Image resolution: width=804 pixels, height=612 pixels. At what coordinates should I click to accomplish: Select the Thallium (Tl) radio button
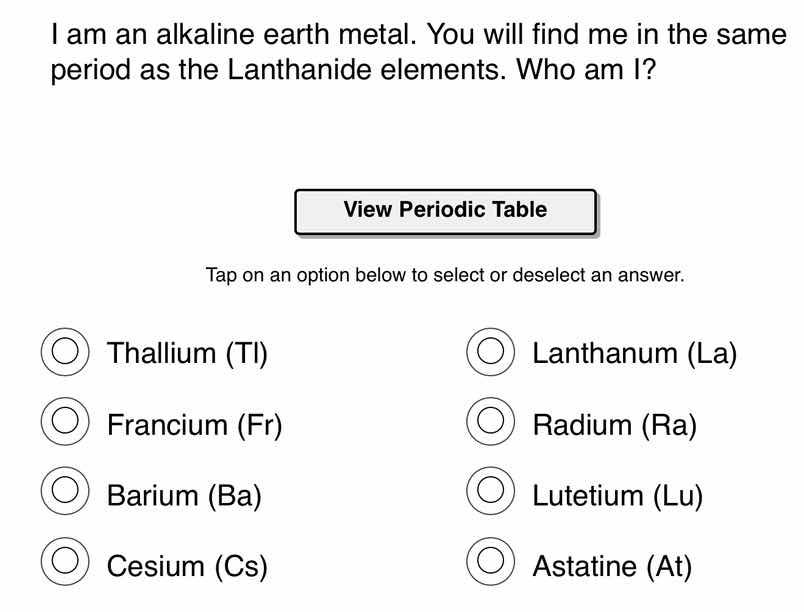click(64, 352)
